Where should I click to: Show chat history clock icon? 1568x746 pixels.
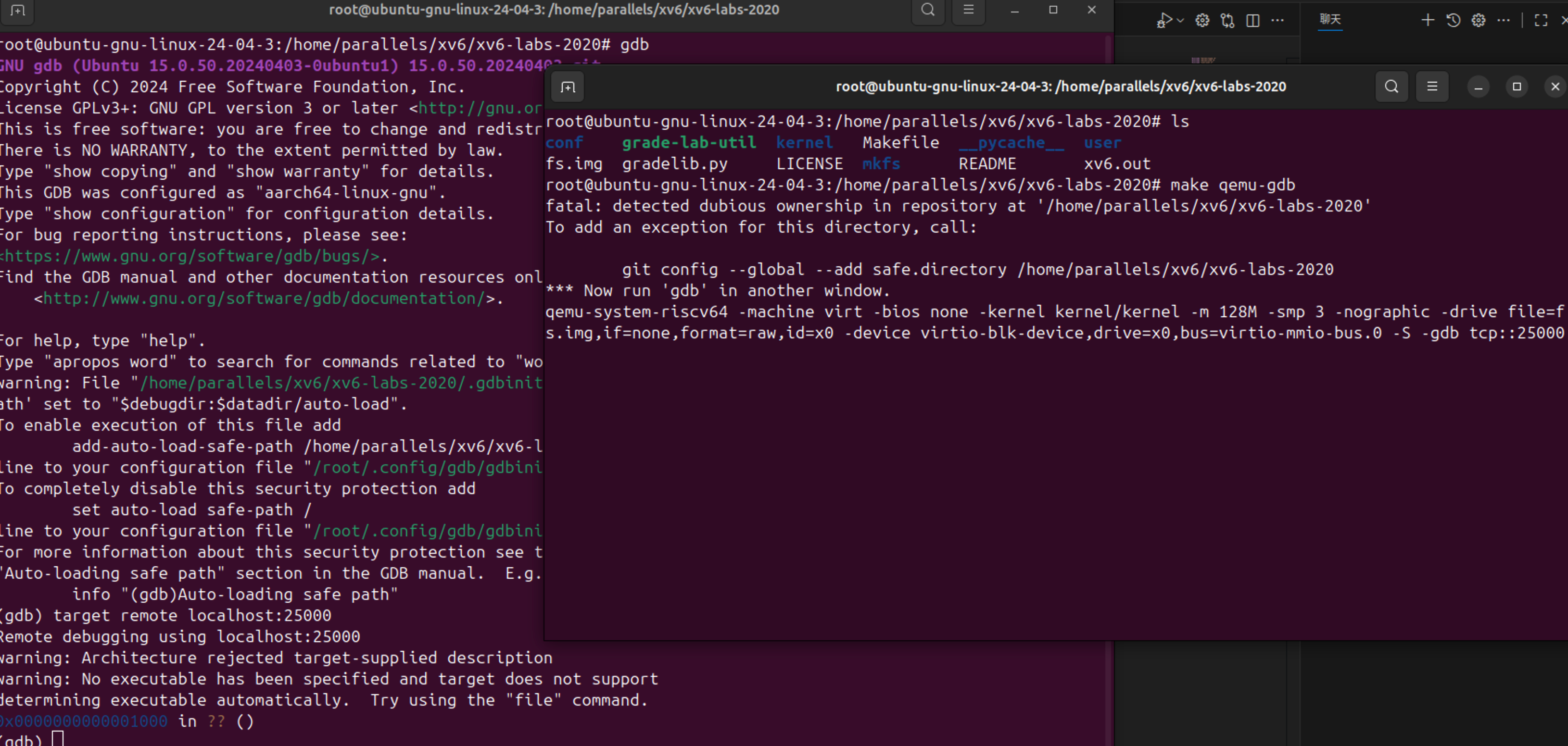coord(1453,21)
